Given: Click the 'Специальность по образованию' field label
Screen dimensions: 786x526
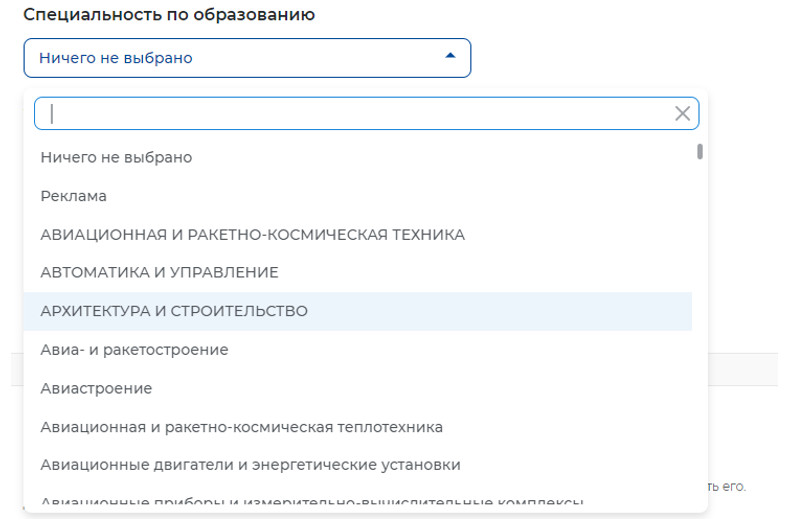Looking at the screenshot, I should pos(169,15).
